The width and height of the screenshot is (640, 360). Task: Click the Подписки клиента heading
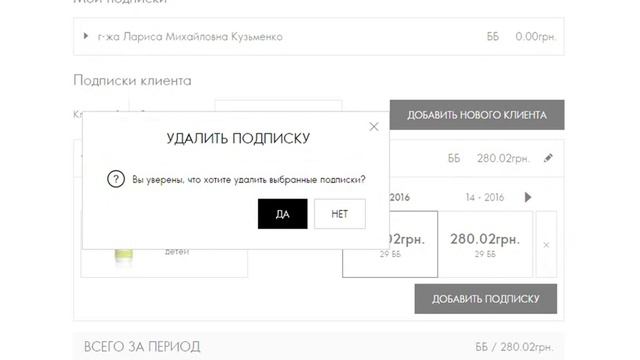point(132,80)
